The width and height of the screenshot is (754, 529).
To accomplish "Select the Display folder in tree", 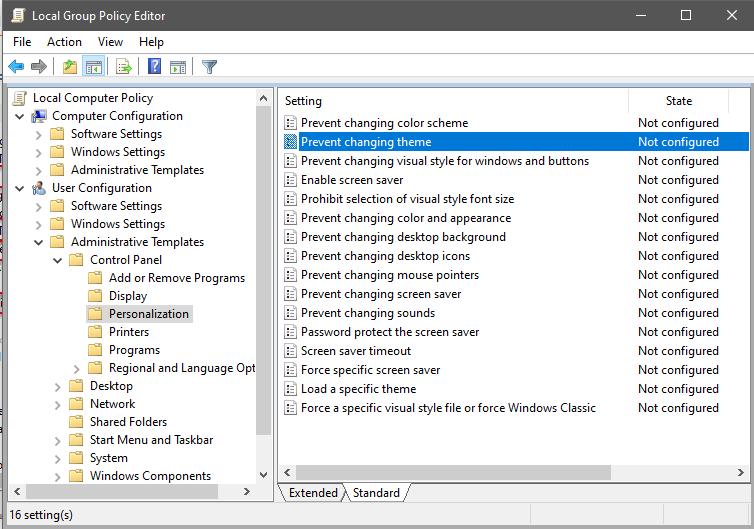I will click(127, 296).
